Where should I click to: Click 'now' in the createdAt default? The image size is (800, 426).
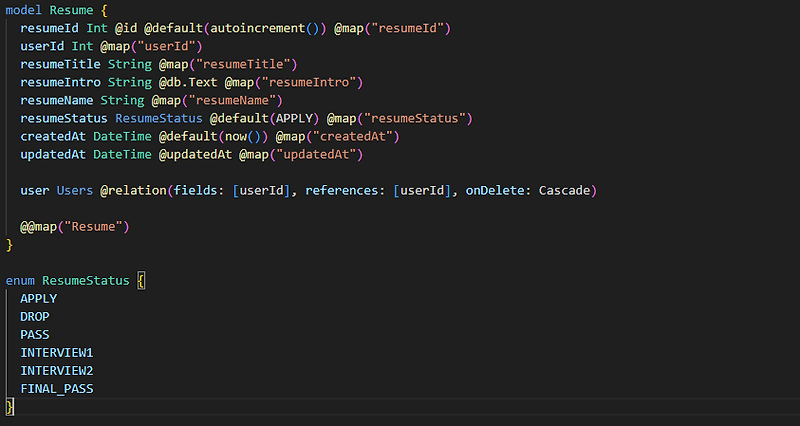[x=236, y=136]
